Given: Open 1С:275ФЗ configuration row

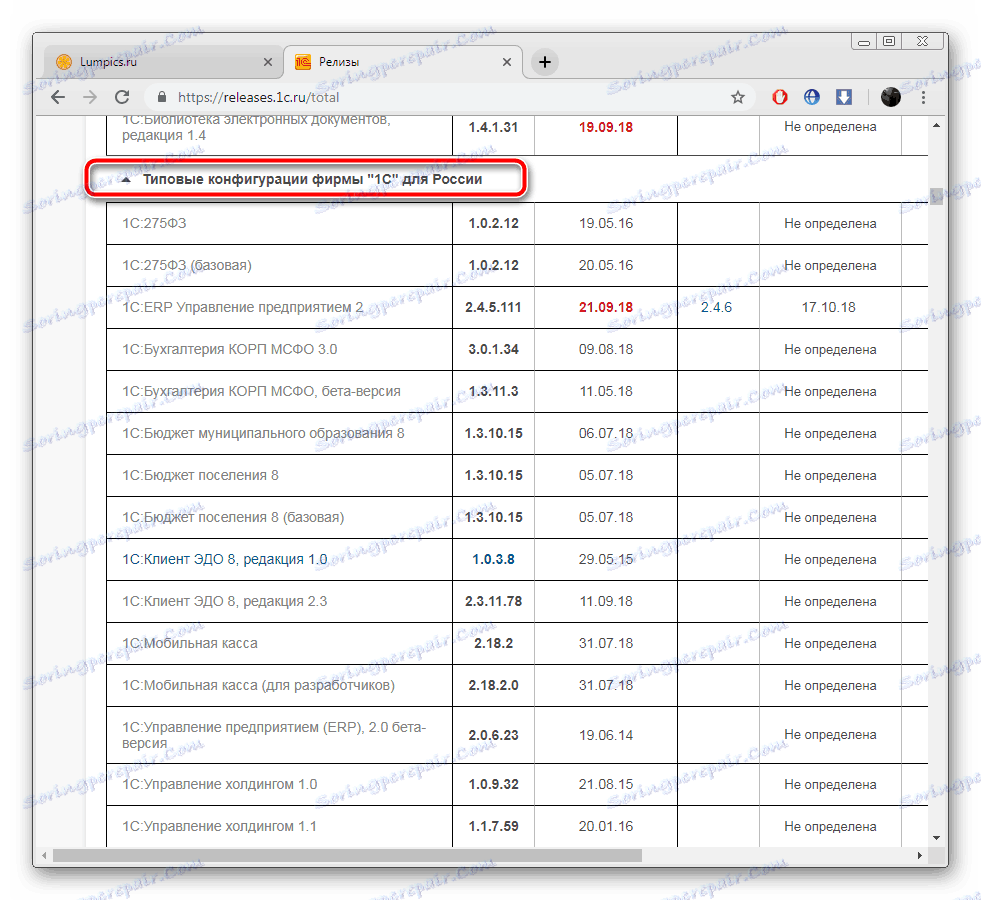Looking at the screenshot, I should click(154, 223).
